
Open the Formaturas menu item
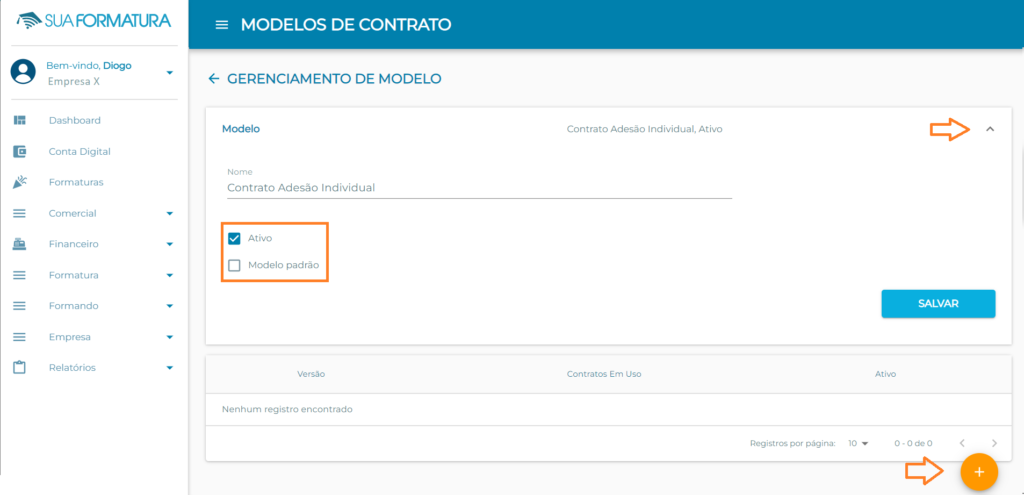76,182
